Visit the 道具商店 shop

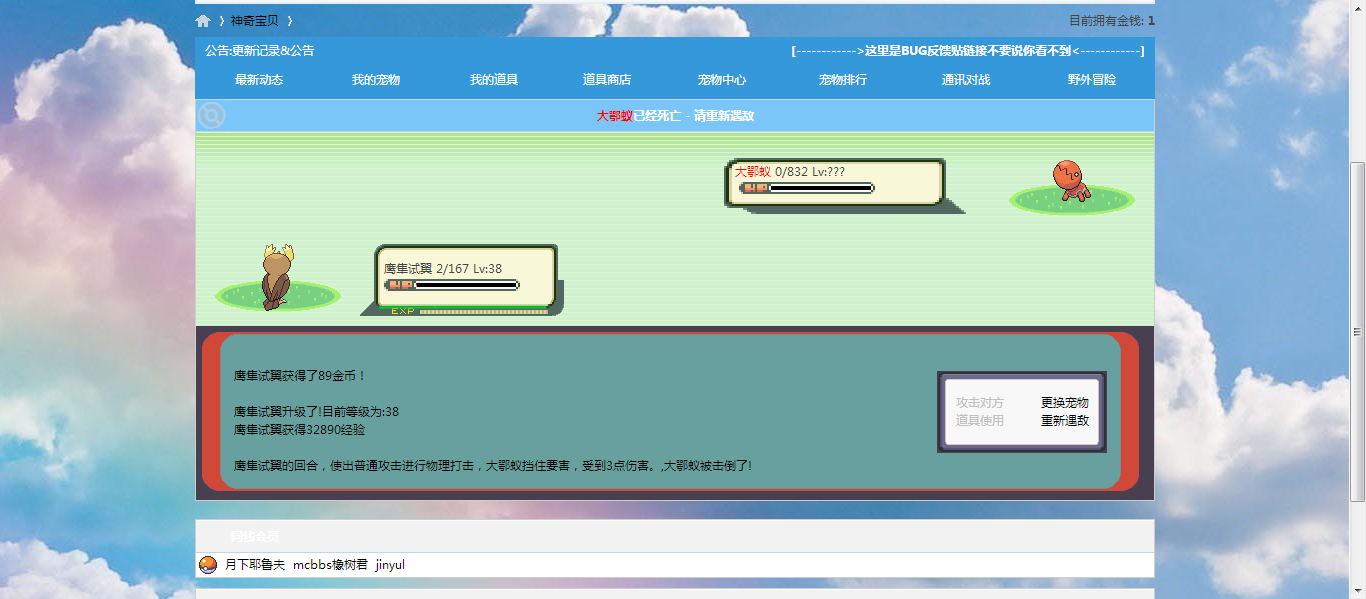coord(607,80)
